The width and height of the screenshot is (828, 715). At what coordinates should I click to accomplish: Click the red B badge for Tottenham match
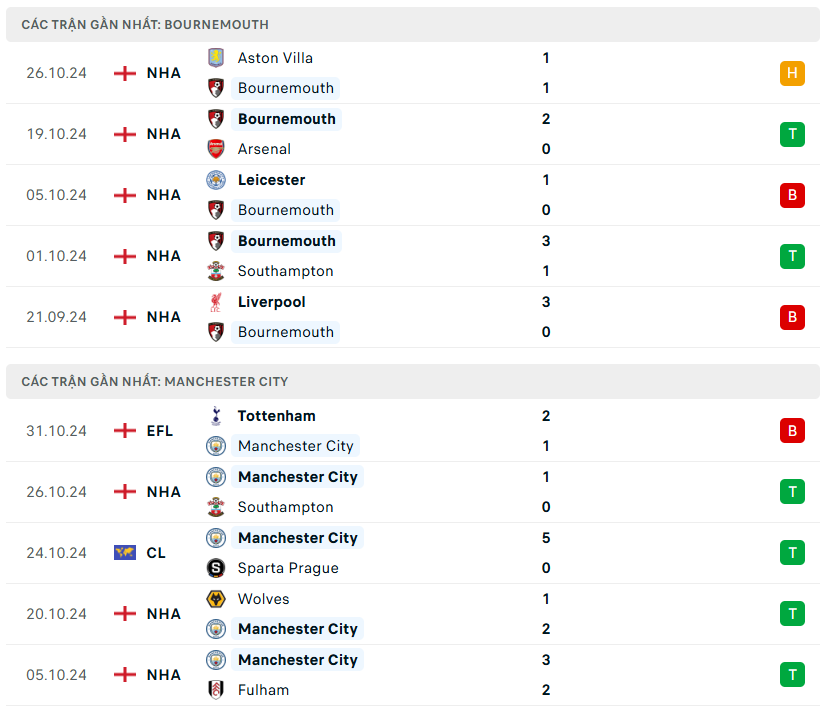pos(792,431)
